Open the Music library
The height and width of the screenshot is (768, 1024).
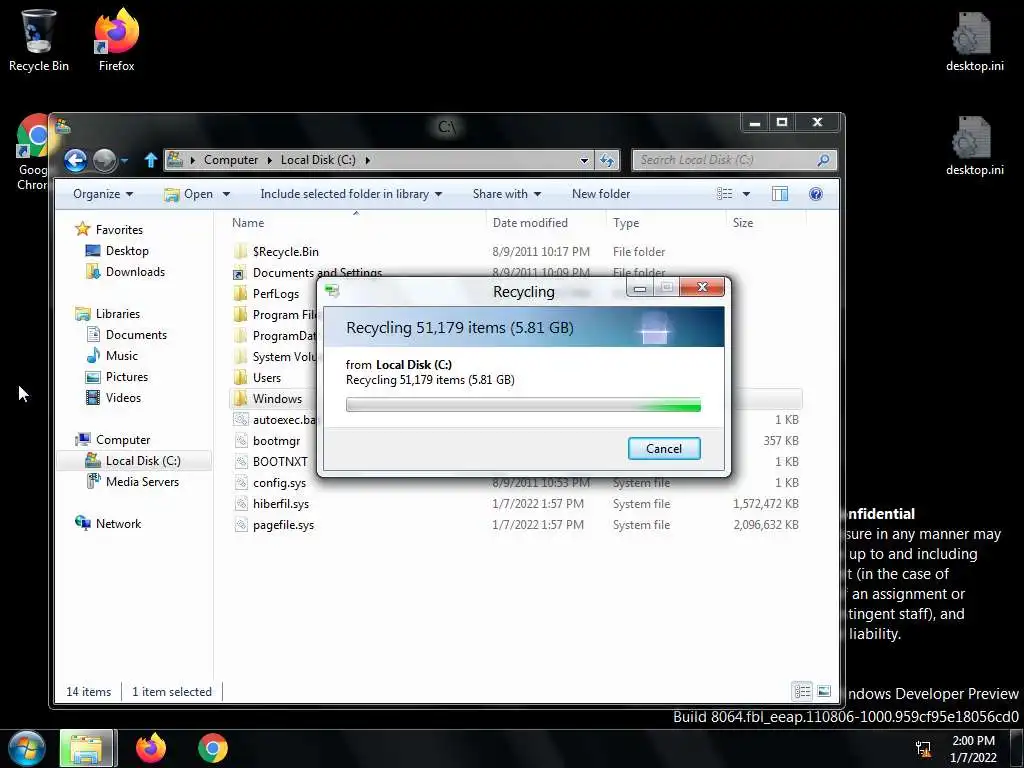[x=121, y=356]
